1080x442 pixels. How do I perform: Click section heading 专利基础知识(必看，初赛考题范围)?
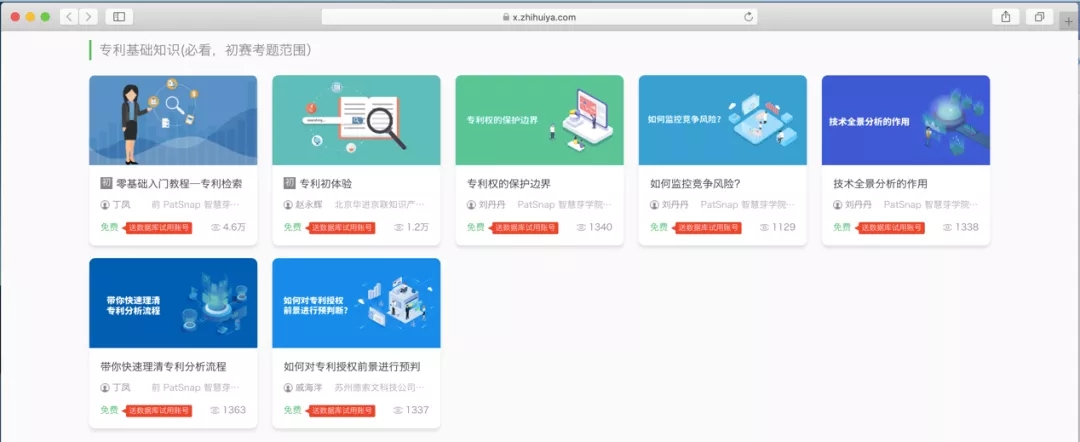pos(205,50)
